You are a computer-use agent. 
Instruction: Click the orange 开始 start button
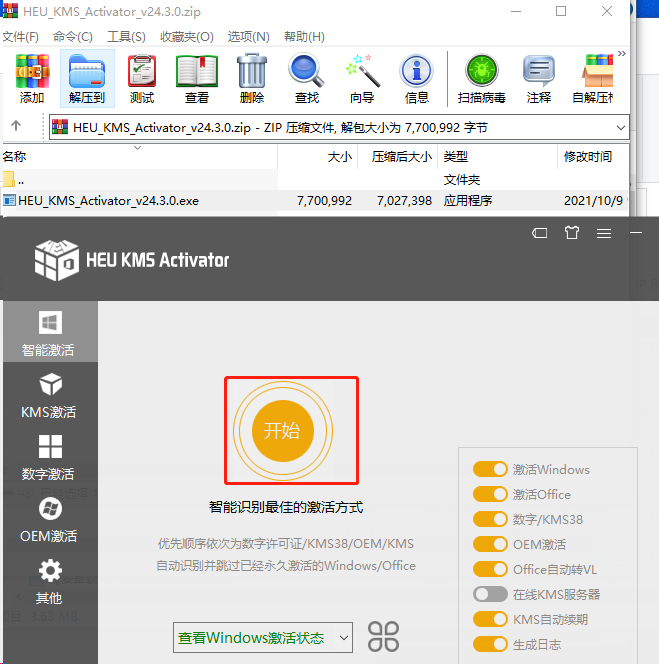282,431
